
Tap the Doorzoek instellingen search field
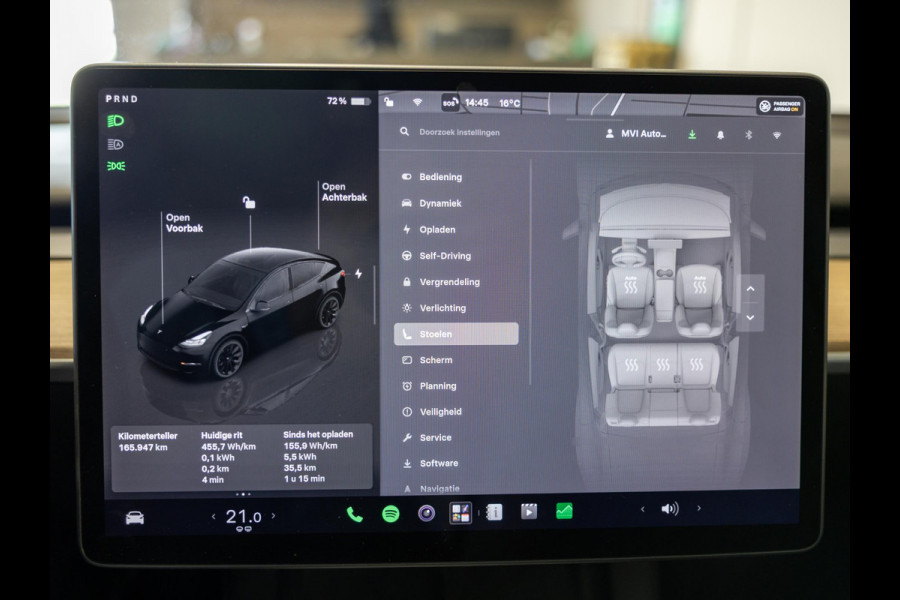[459, 132]
